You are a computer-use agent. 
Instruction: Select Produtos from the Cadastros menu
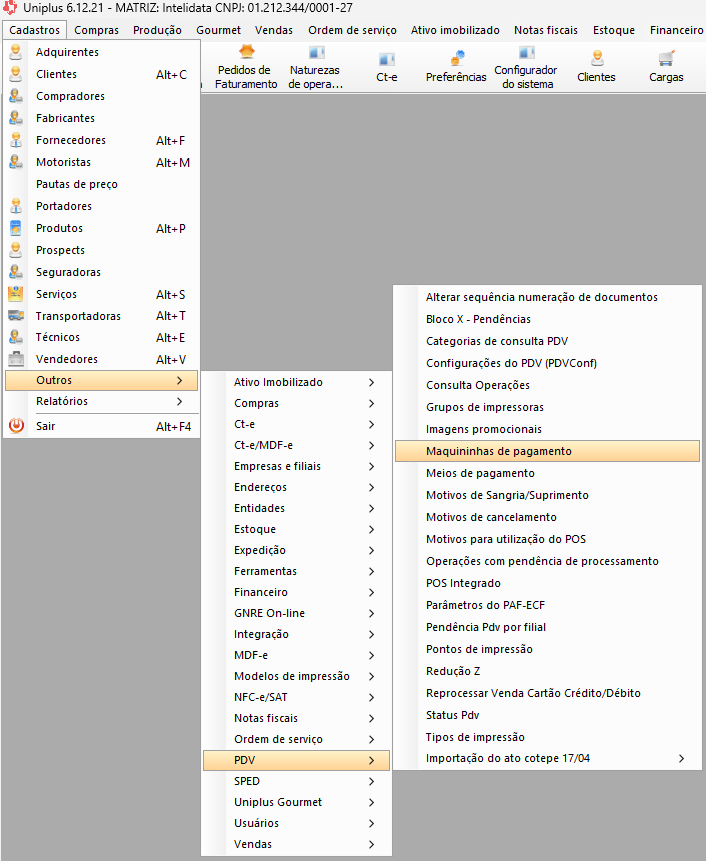(x=59, y=228)
